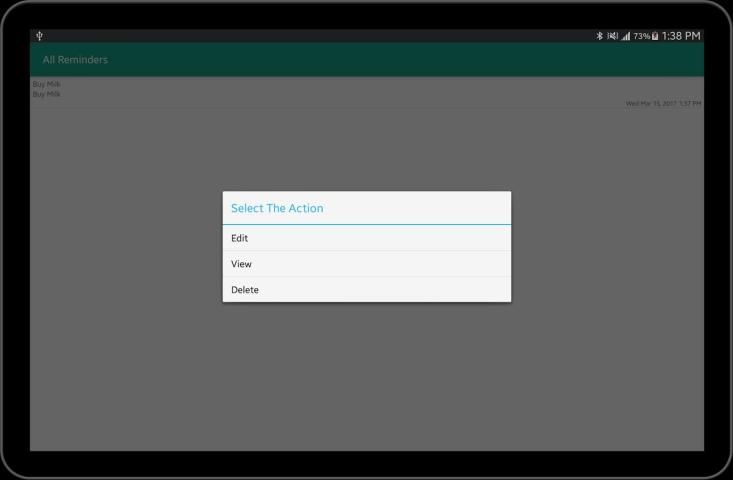Viewport: 733px width, 480px height.
Task: Tap the USB connection icon in status bar
Action: pos(39,36)
